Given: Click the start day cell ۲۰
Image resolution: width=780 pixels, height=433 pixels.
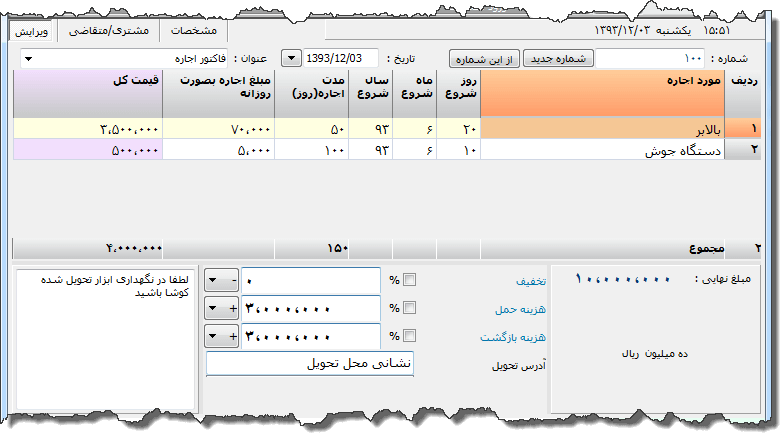Looking at the screenshot, I should [x=459, y=128].
